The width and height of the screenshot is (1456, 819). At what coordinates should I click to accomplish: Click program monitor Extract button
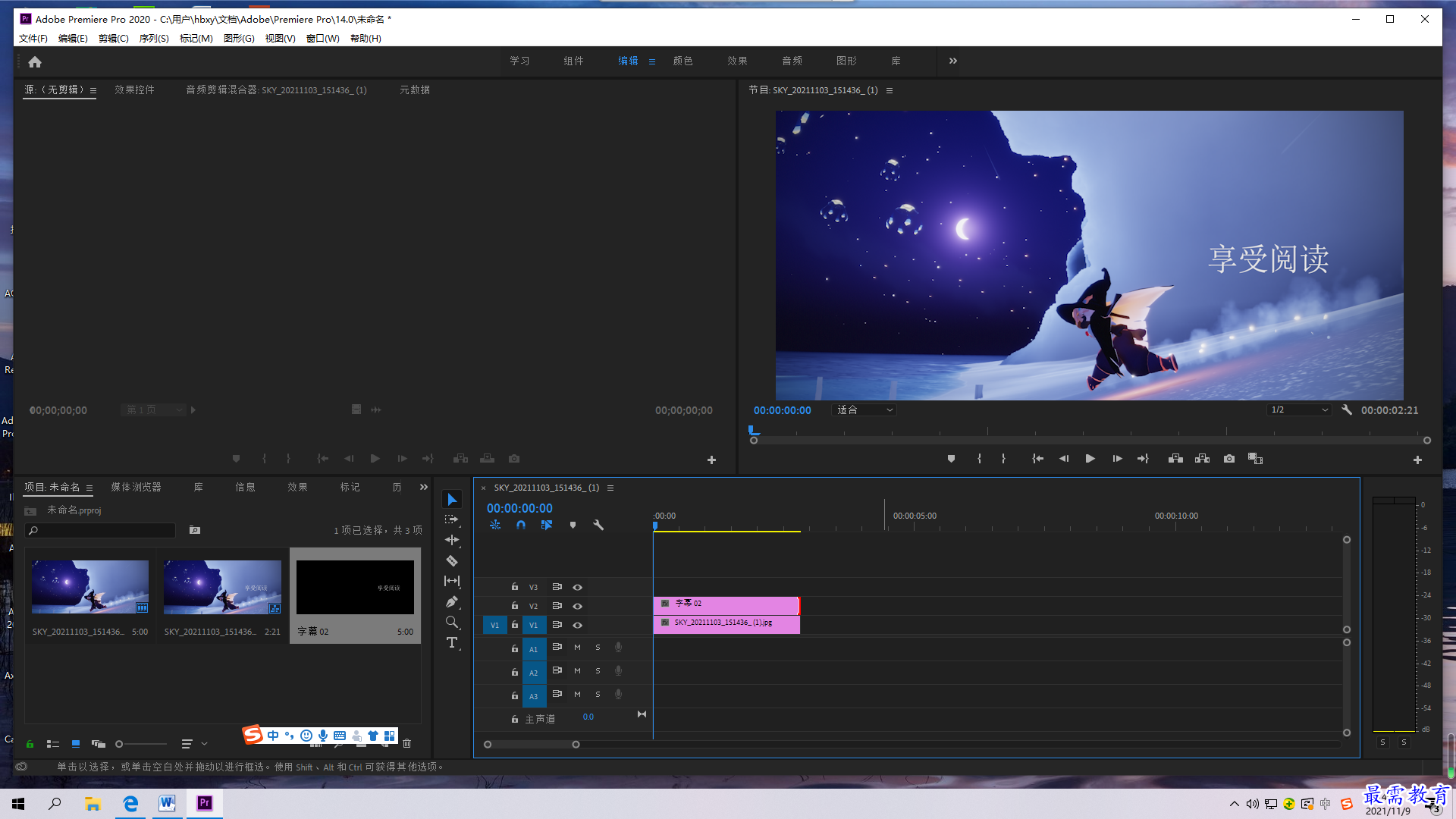(x=1202, y=459)
